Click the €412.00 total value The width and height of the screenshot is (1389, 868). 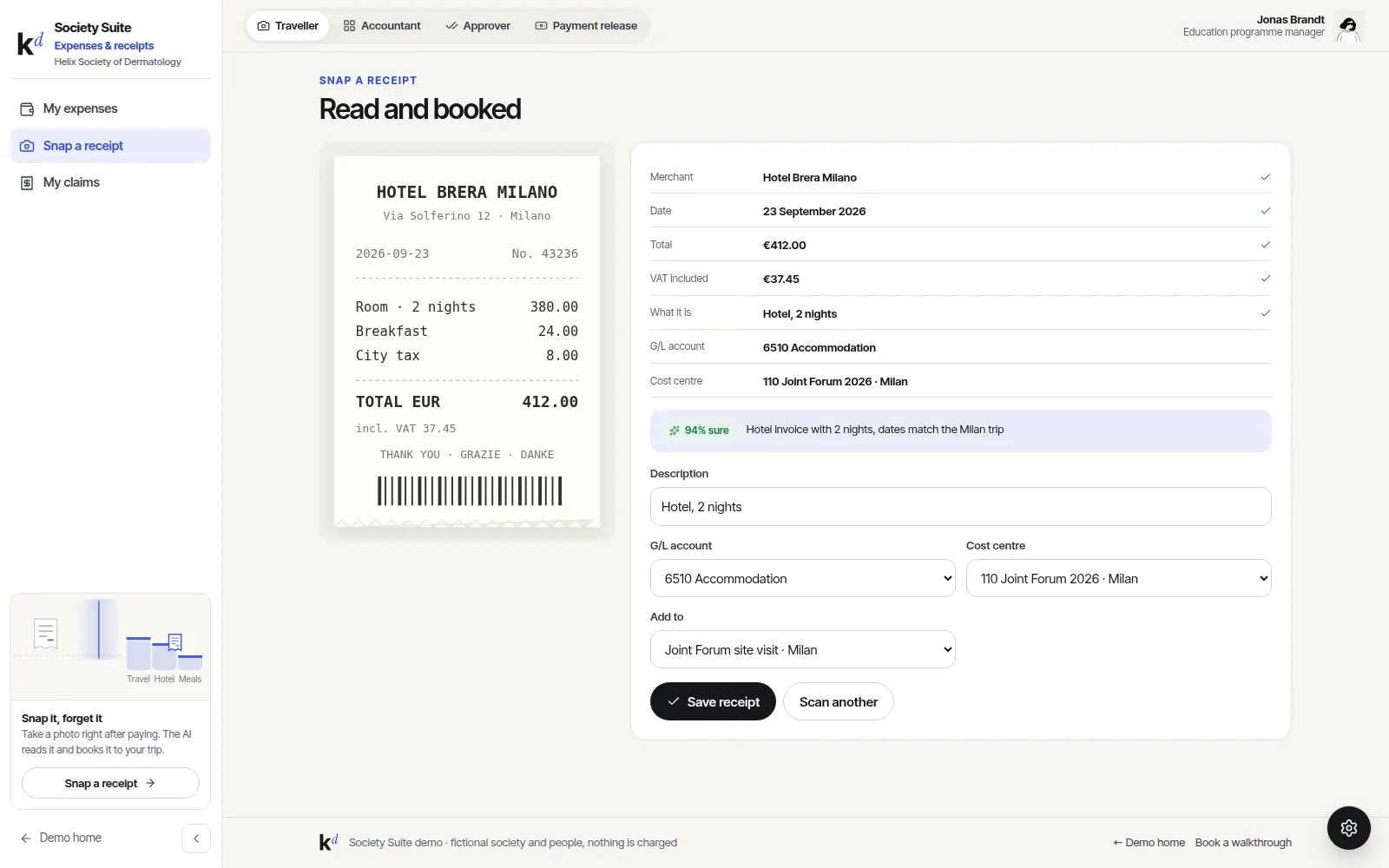coord(784,245)
